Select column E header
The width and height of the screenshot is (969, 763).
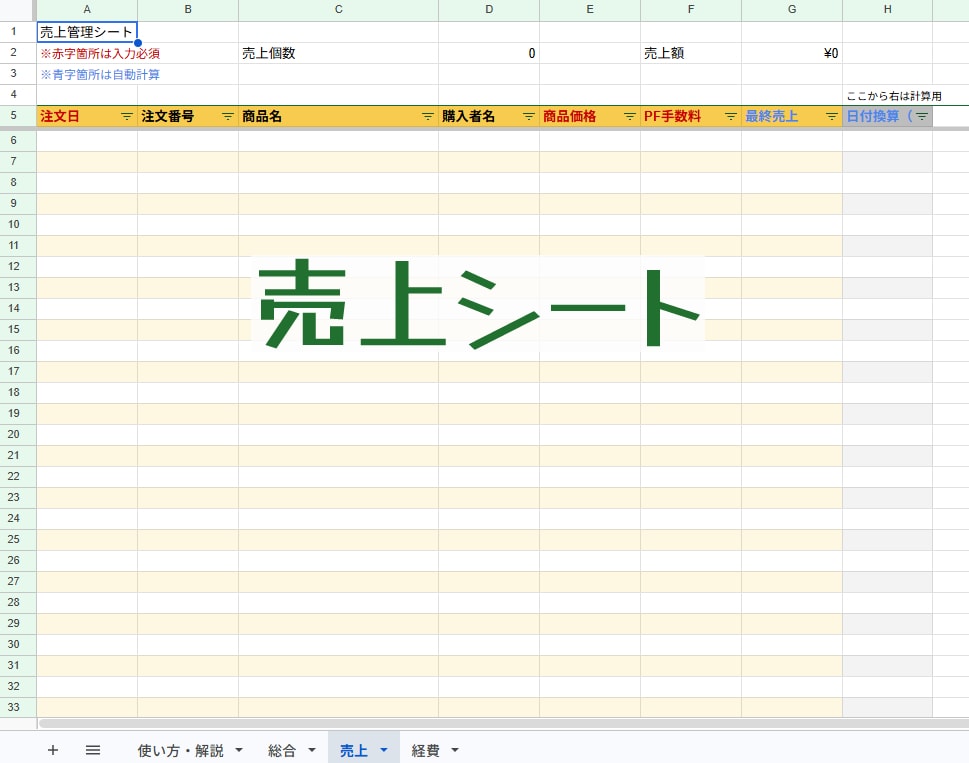[590, 10]
